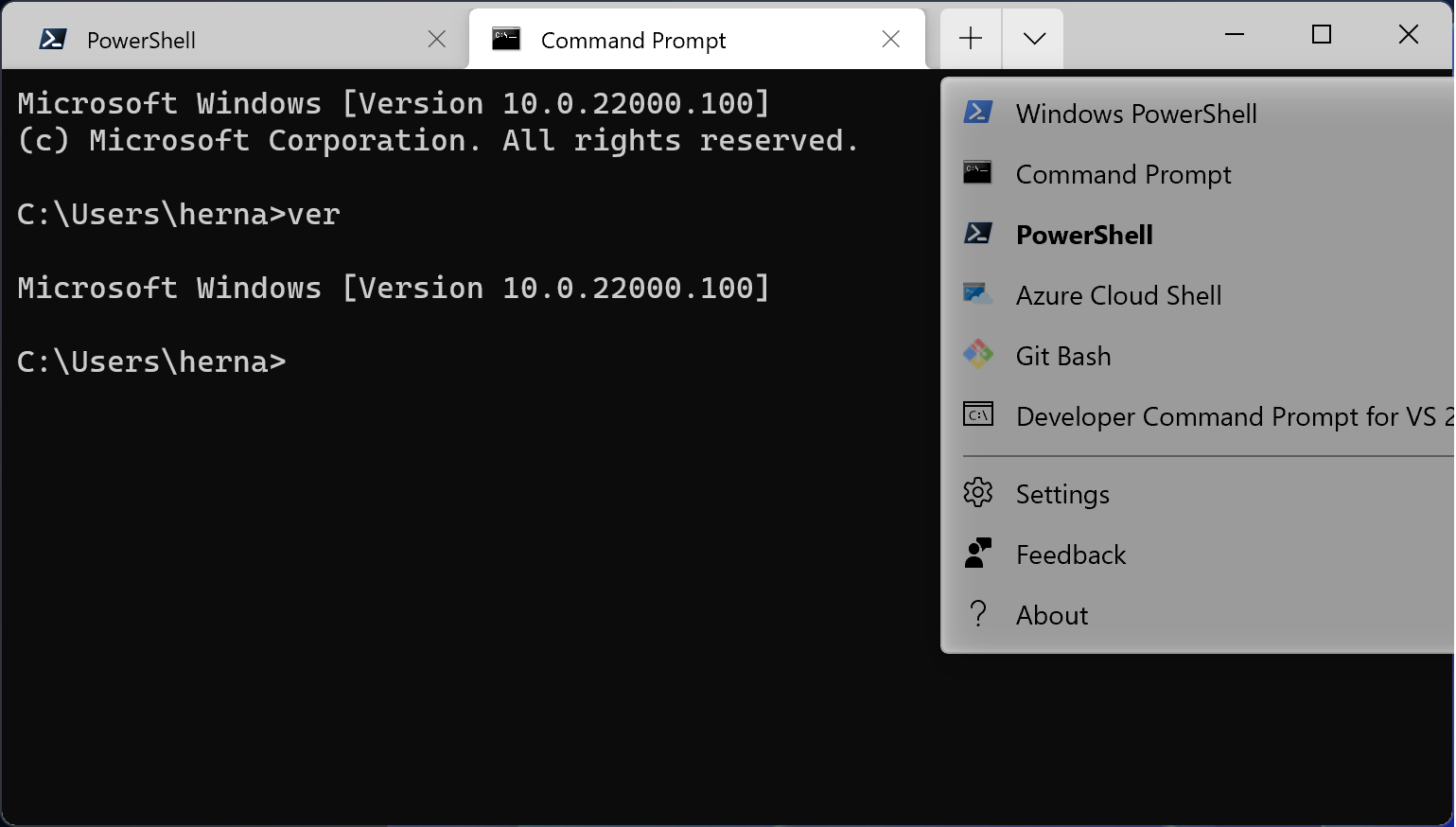
Task: Open Azure Cloud Shell via its icon
Action: coord(977,294)
